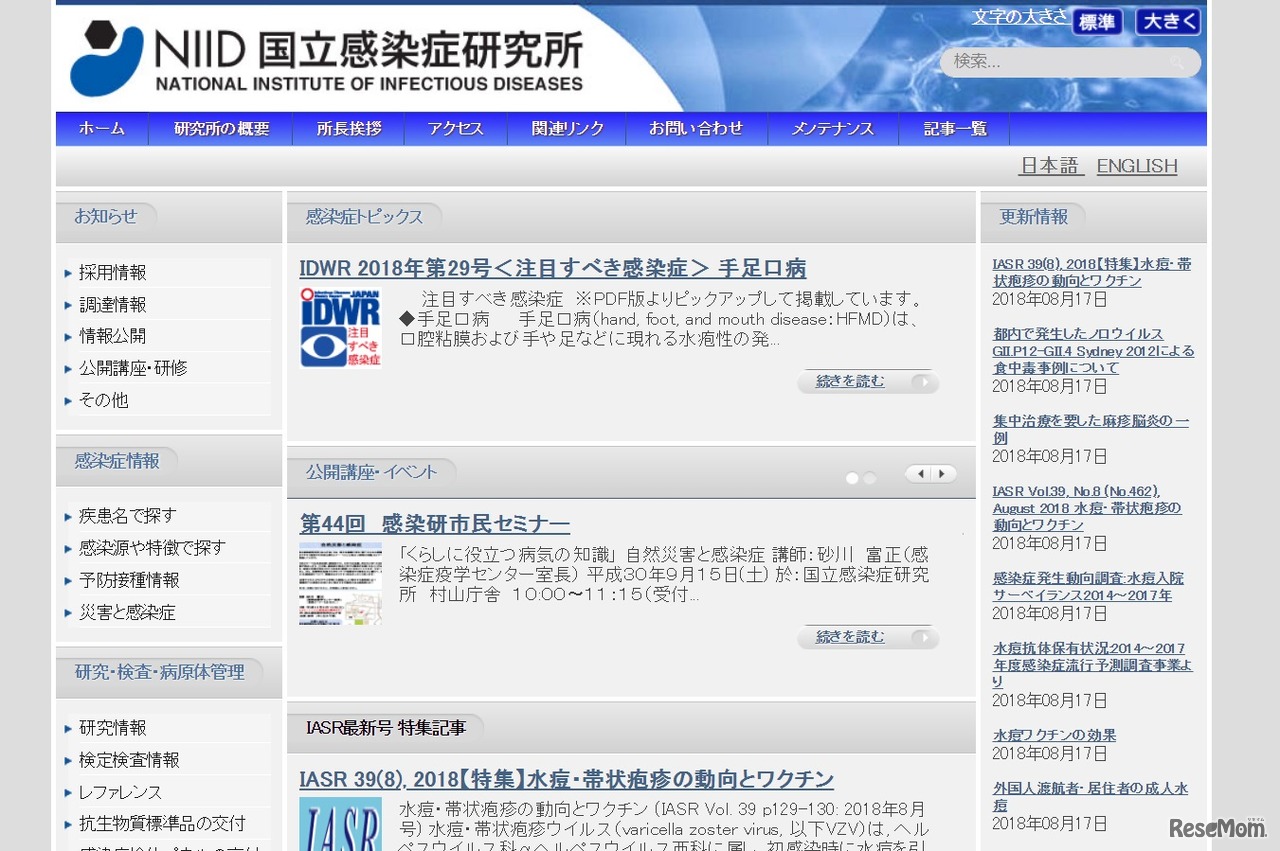Click the next carousel arrow
The height and width of the screenshot is (851, 1280).
(x=941, y=473)
